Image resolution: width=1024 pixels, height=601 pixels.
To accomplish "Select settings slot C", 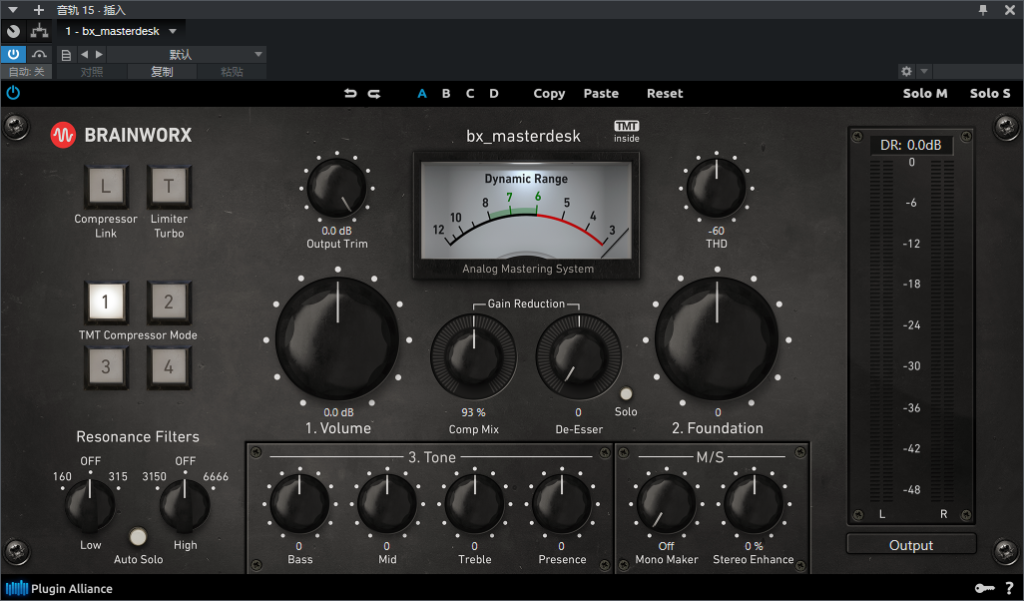I will (470, 93).
